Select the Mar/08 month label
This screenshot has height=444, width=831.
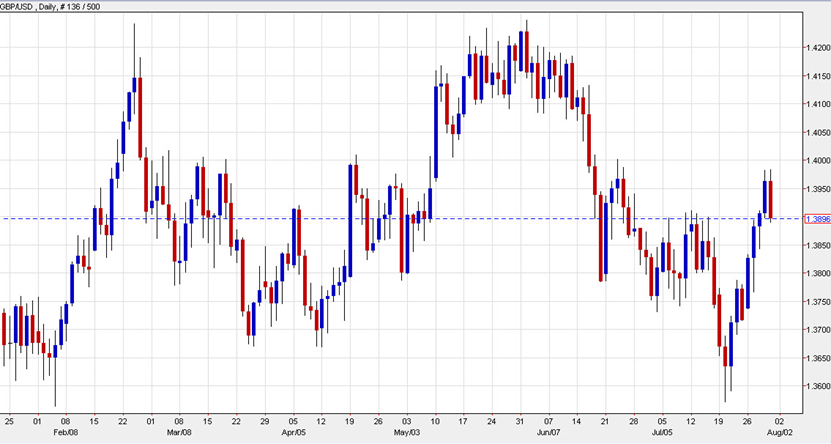click(179, 432)
